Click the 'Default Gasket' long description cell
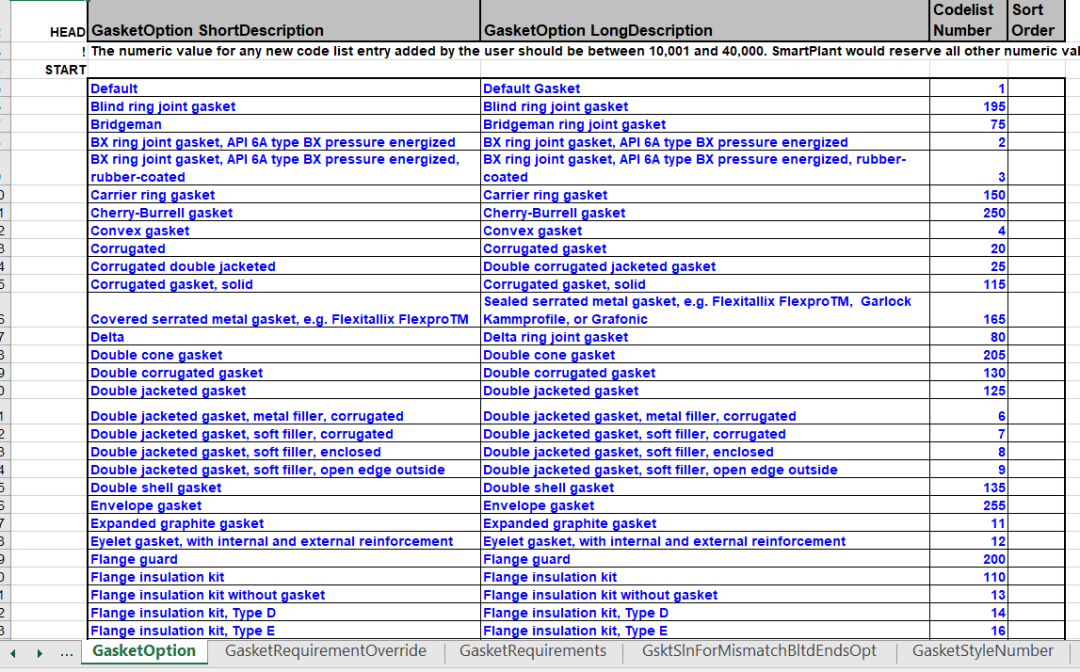Screen dimensions: 1080x672 pyautogui.click(x=705, y=88)
